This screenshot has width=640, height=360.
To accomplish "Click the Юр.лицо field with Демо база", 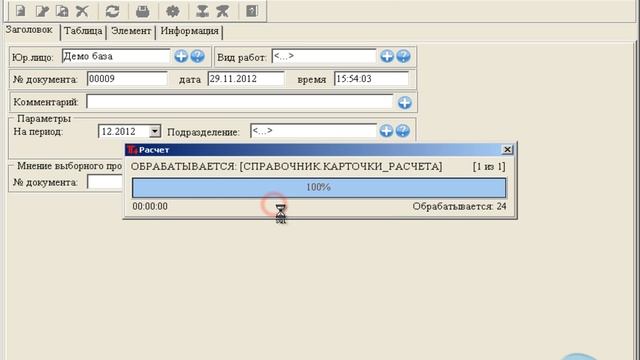I will 116,56.
